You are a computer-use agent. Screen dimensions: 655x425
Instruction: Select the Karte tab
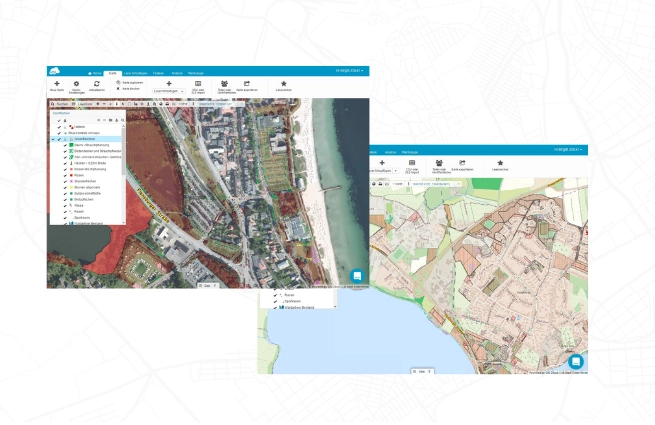pyautogui.click(x=113, y=73)
